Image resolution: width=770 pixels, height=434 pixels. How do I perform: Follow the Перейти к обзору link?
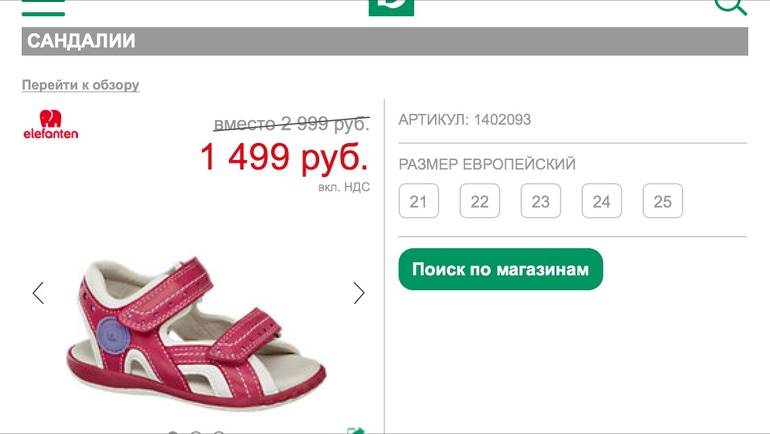tap(81, 85)
